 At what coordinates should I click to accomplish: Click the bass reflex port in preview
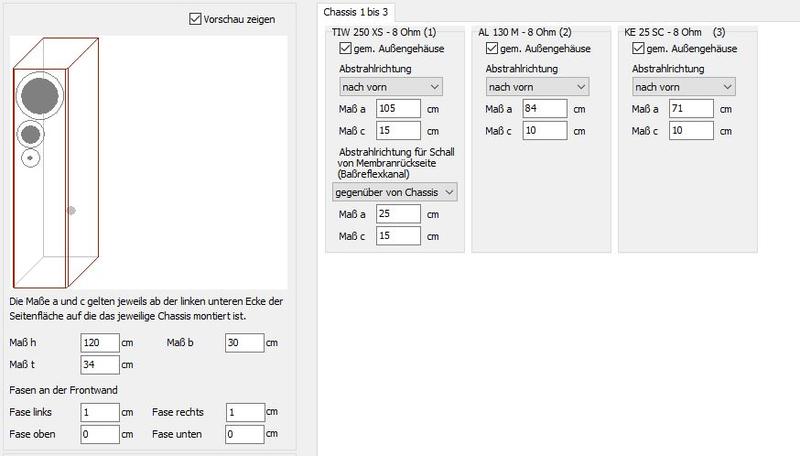[x=71, y=210]
